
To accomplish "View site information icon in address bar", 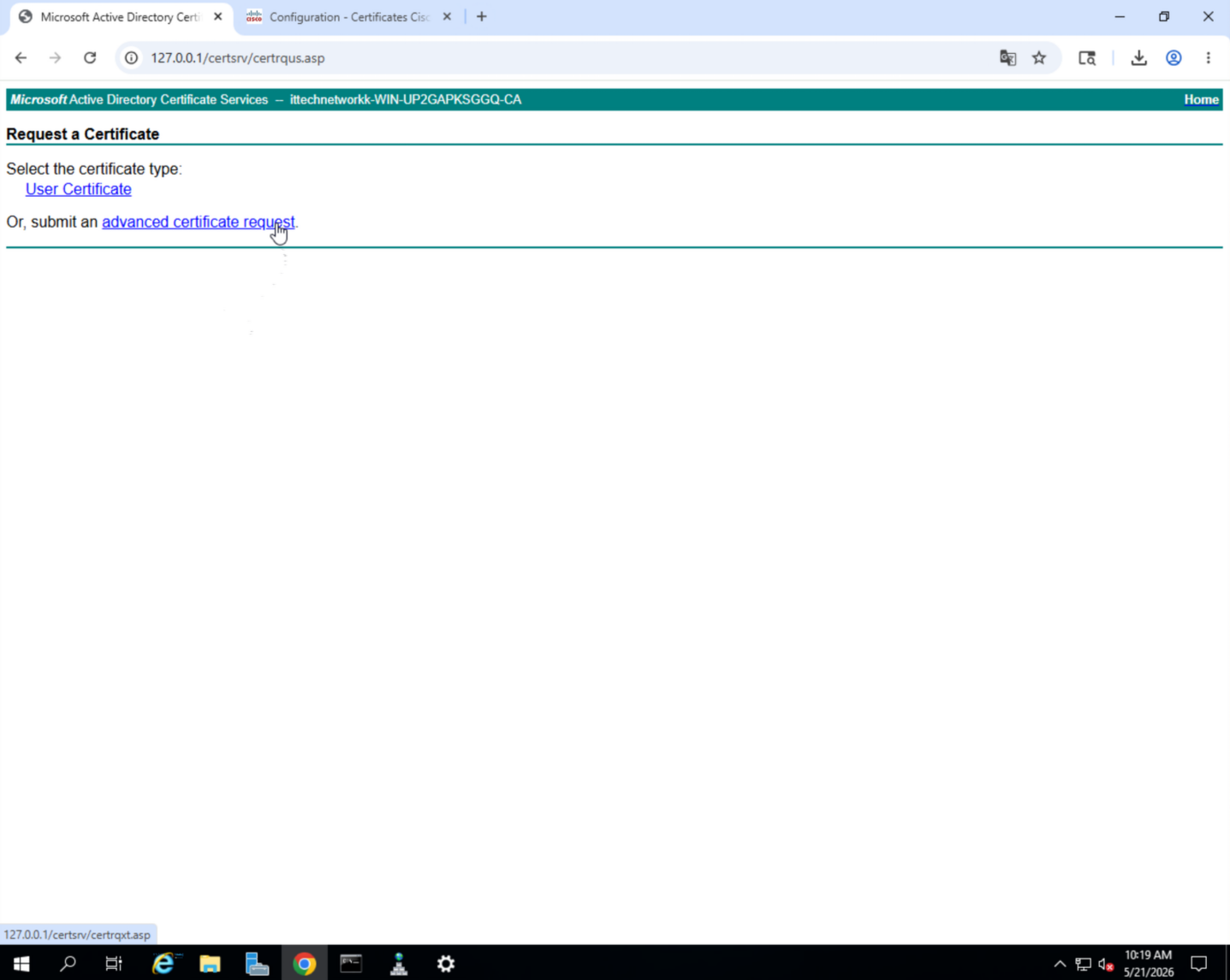I will pyautogui.click(x=131, y=58).
